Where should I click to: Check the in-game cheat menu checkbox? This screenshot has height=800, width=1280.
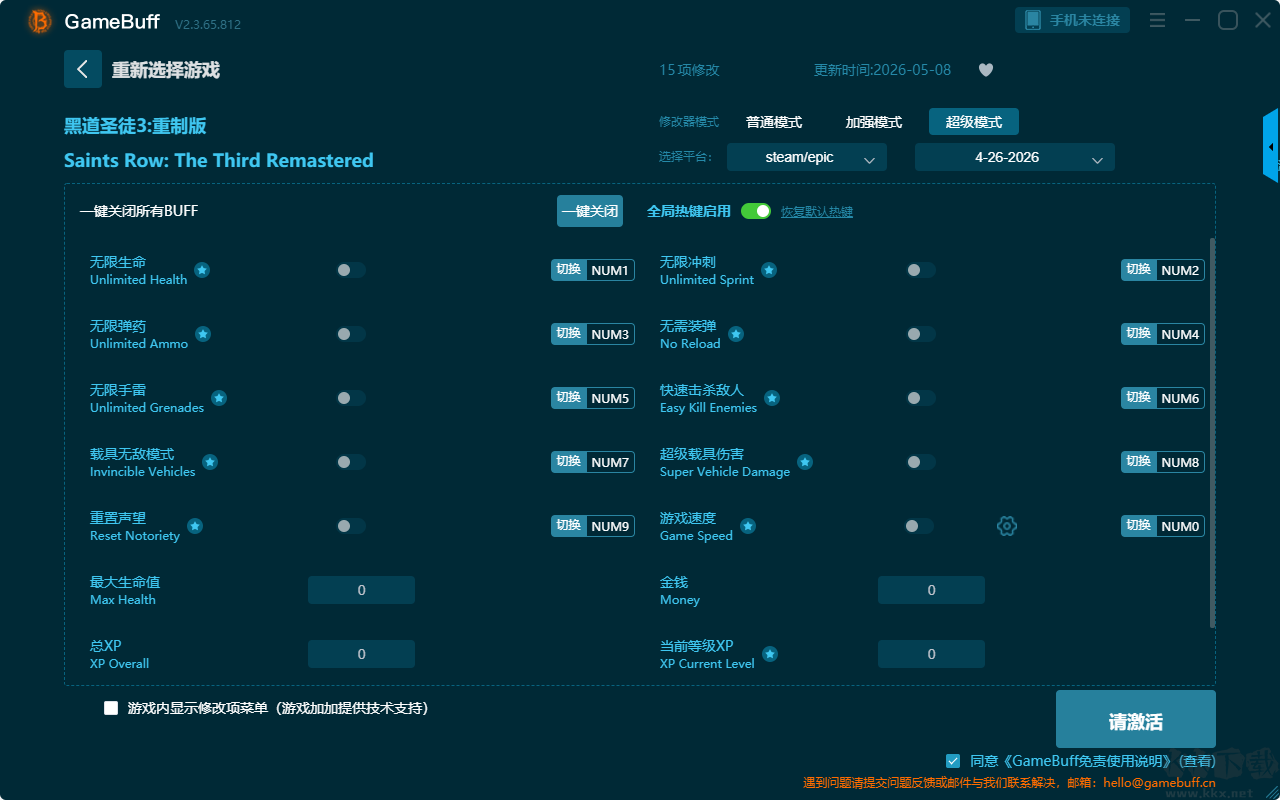click(x=111, y=708)
